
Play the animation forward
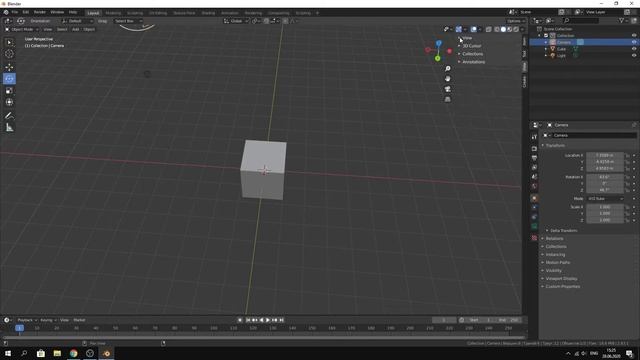[x=268, y=320]
